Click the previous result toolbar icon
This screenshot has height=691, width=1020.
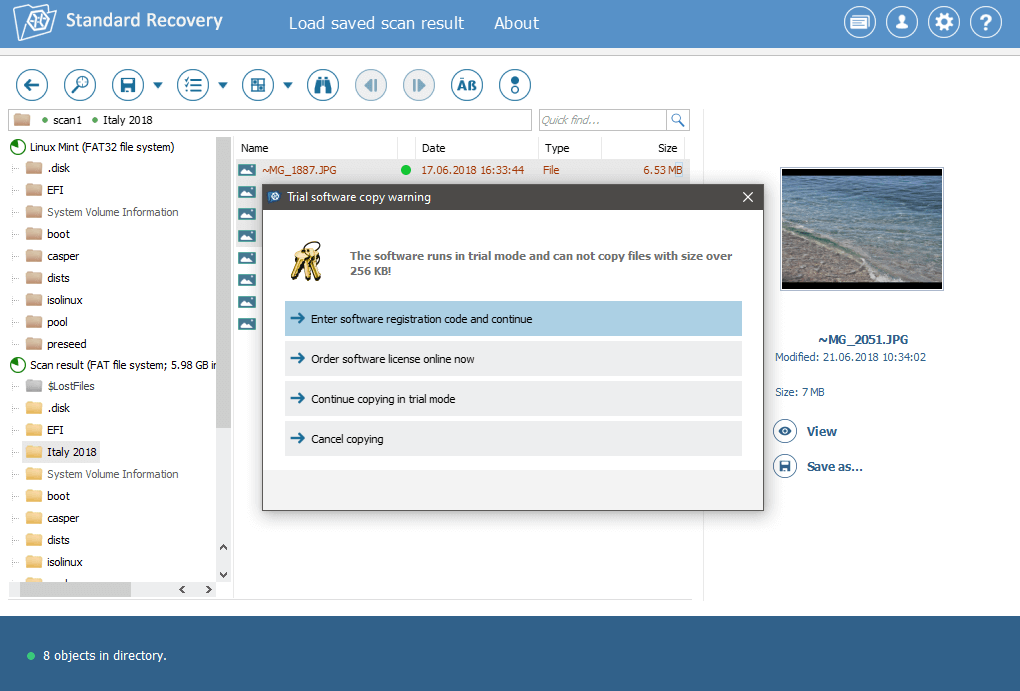(371, 85)
